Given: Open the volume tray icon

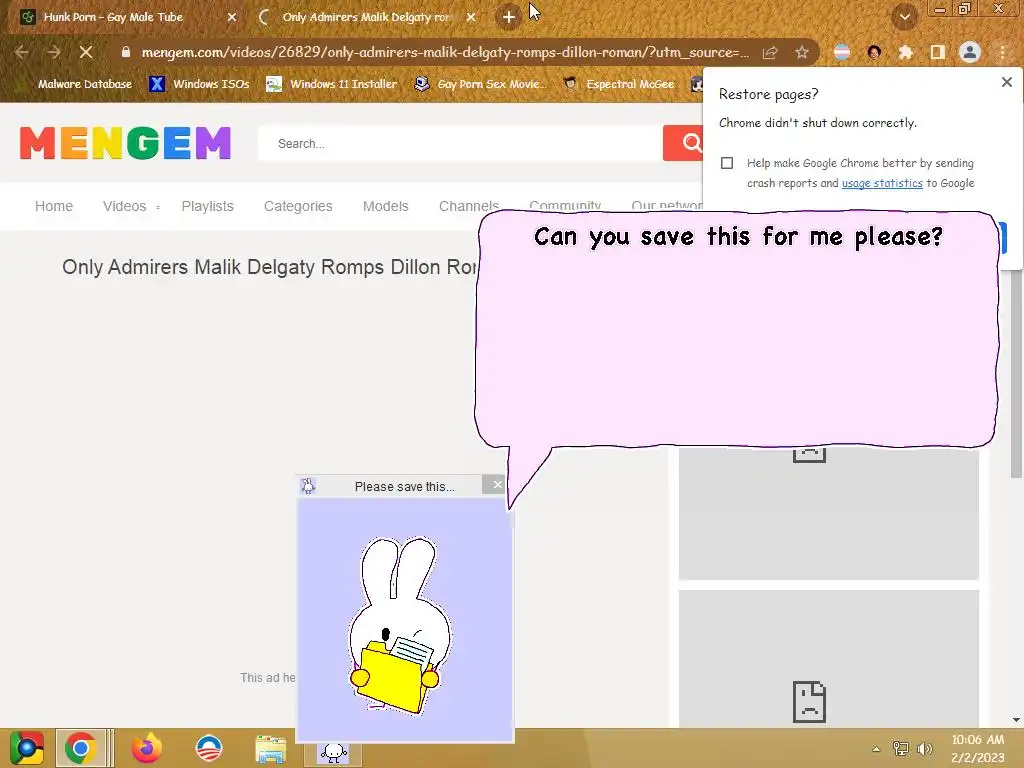Looking at the screenshot, I should (x=924, y=749).
